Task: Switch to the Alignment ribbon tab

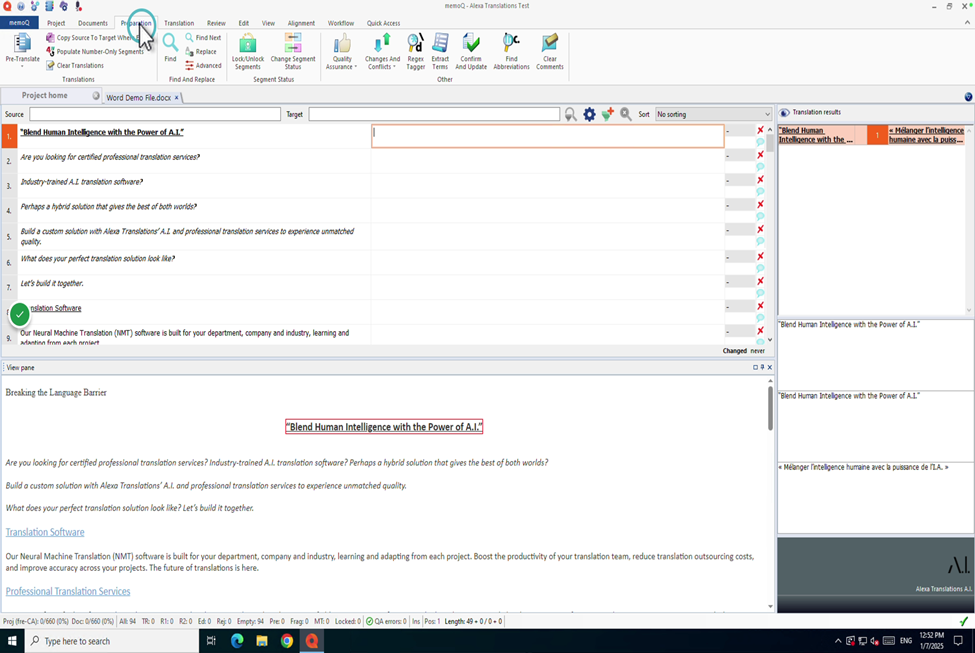Action: click(x=301, y=23)
